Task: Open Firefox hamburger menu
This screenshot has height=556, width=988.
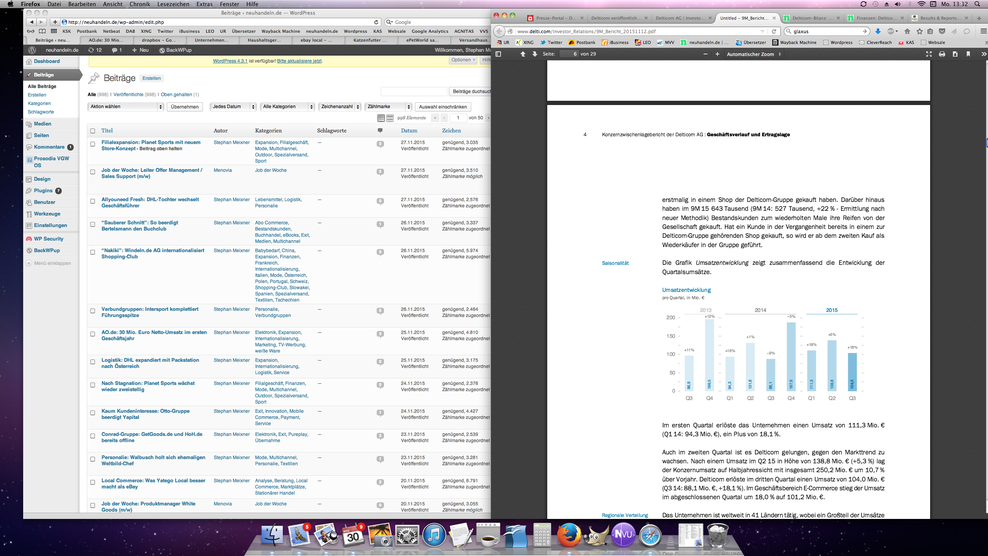Action: (x=983, y=31)
